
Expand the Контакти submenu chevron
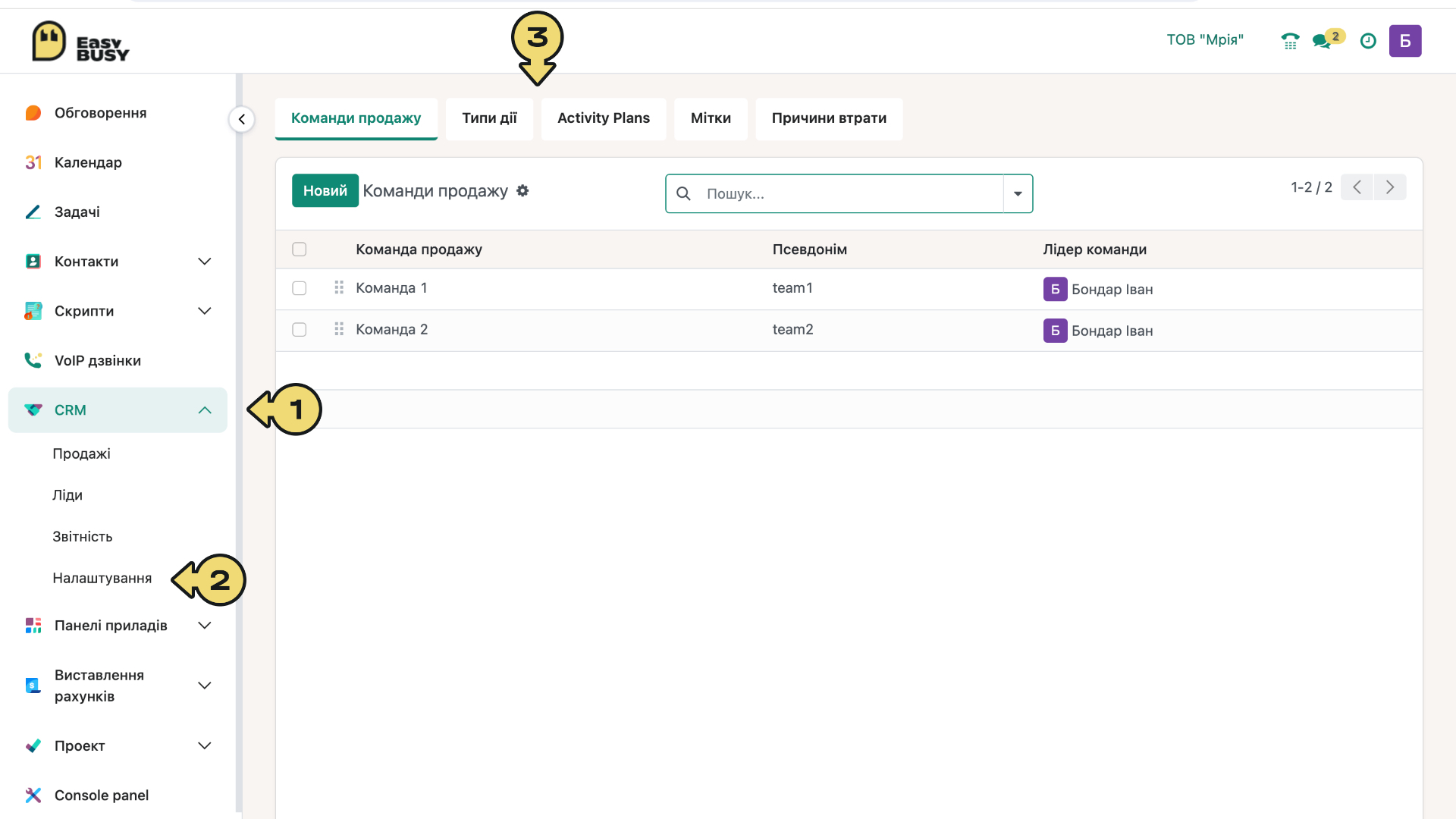[x=205, y=262]
